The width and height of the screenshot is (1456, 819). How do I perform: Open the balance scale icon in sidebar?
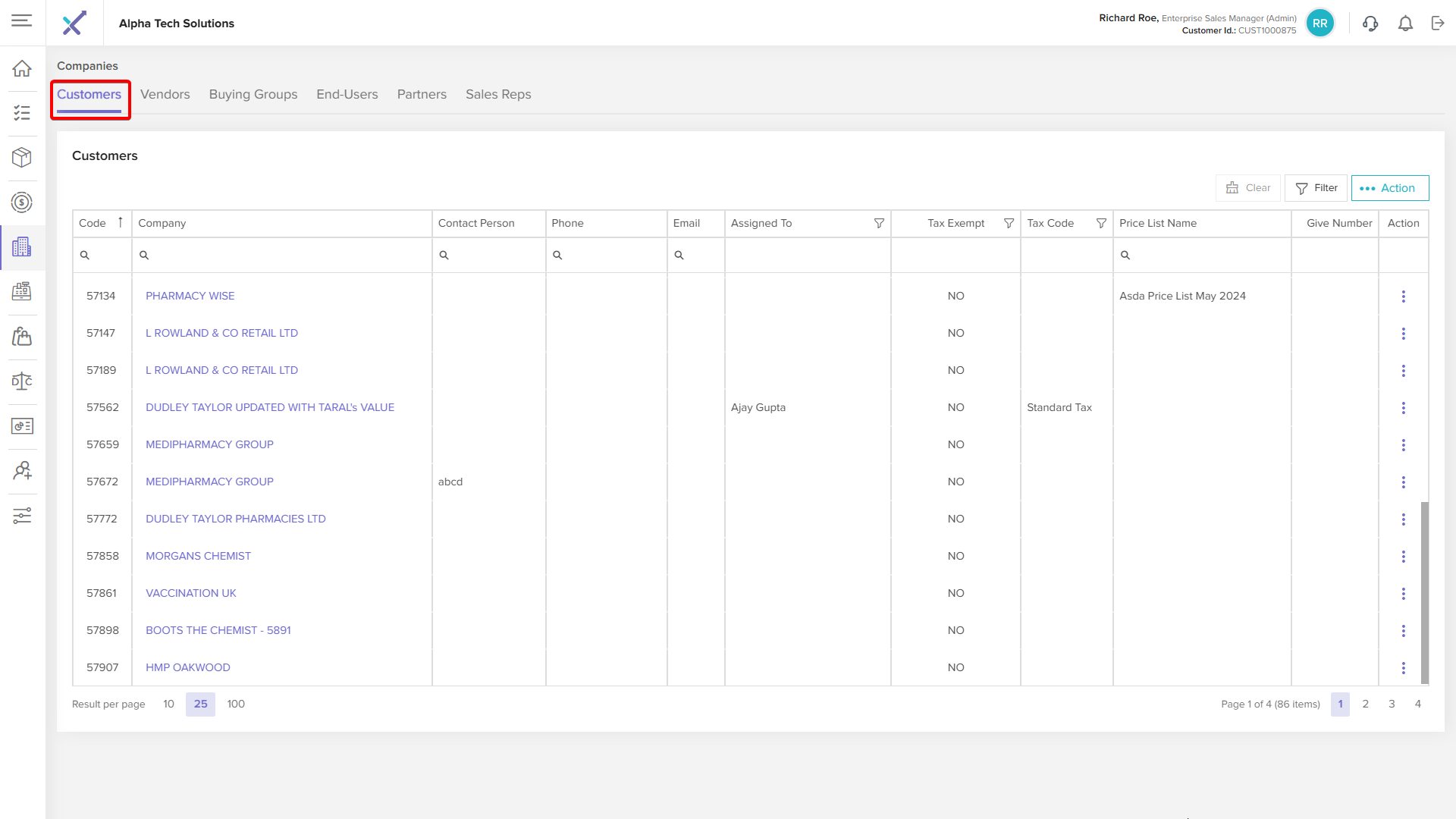[x=22, y=381]
